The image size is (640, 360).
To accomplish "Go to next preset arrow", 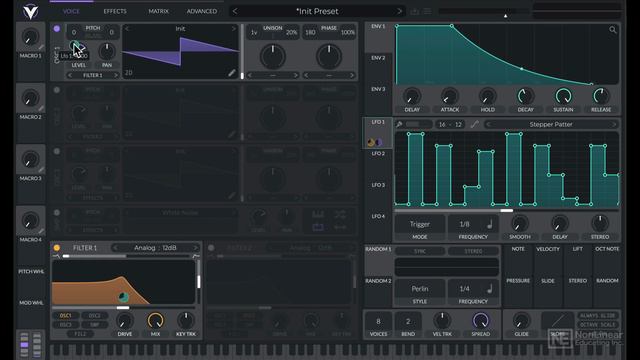I will click(x=399, y=11).
